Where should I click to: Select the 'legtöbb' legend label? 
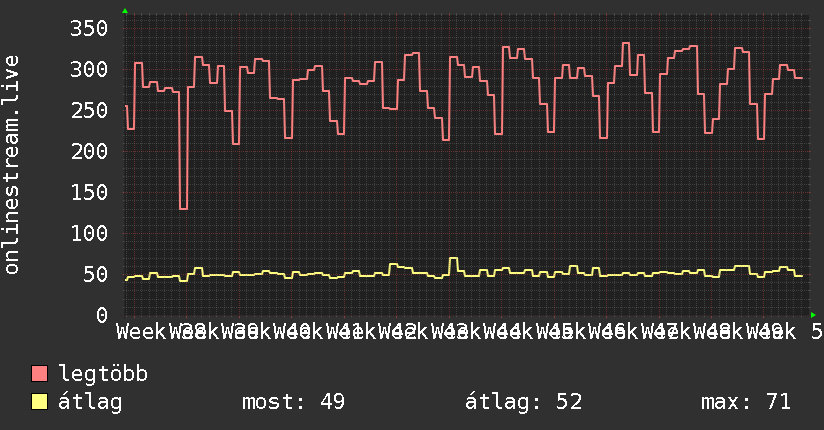tap(103, 374)
